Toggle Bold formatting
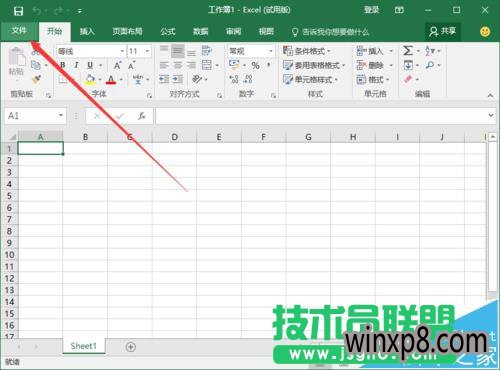The image size is (500, 370). [63, 65]
